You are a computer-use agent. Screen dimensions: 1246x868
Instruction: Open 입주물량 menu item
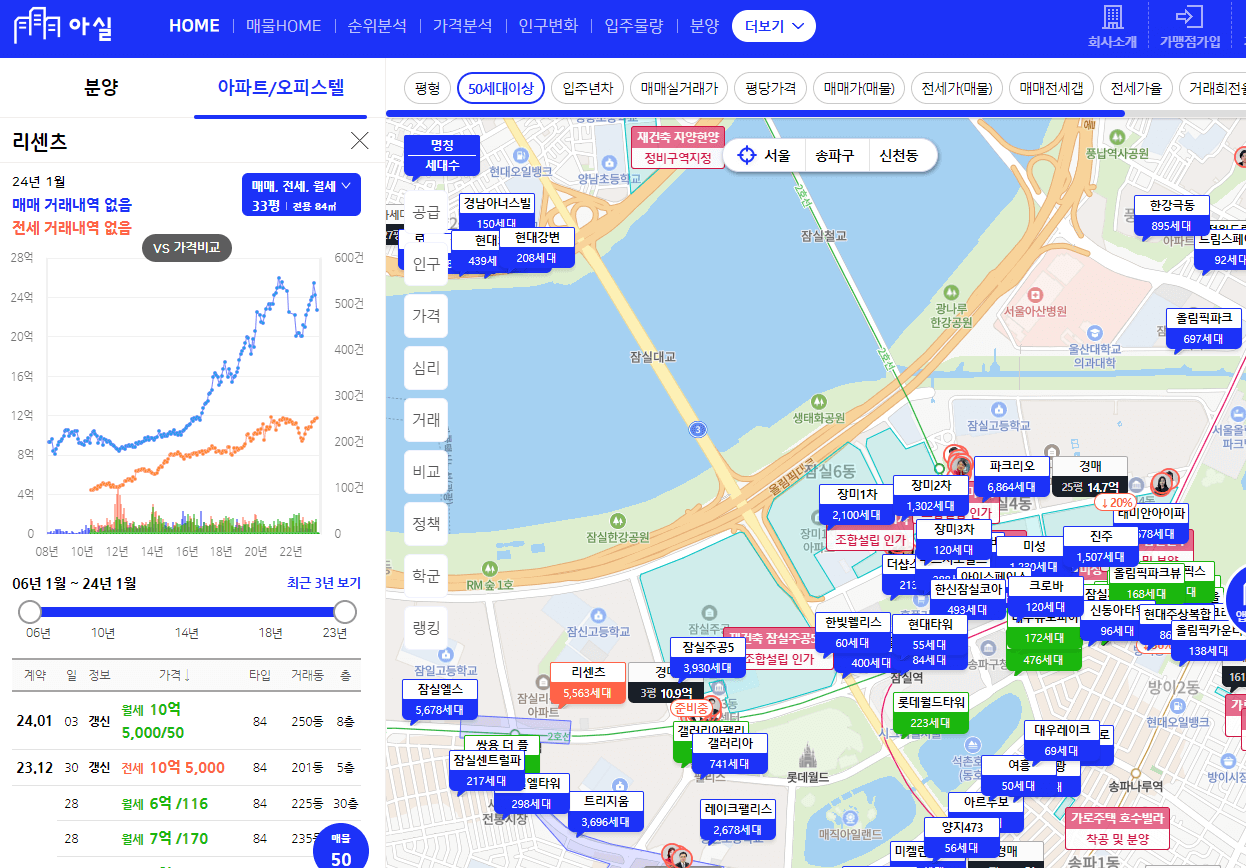(634, 26)
